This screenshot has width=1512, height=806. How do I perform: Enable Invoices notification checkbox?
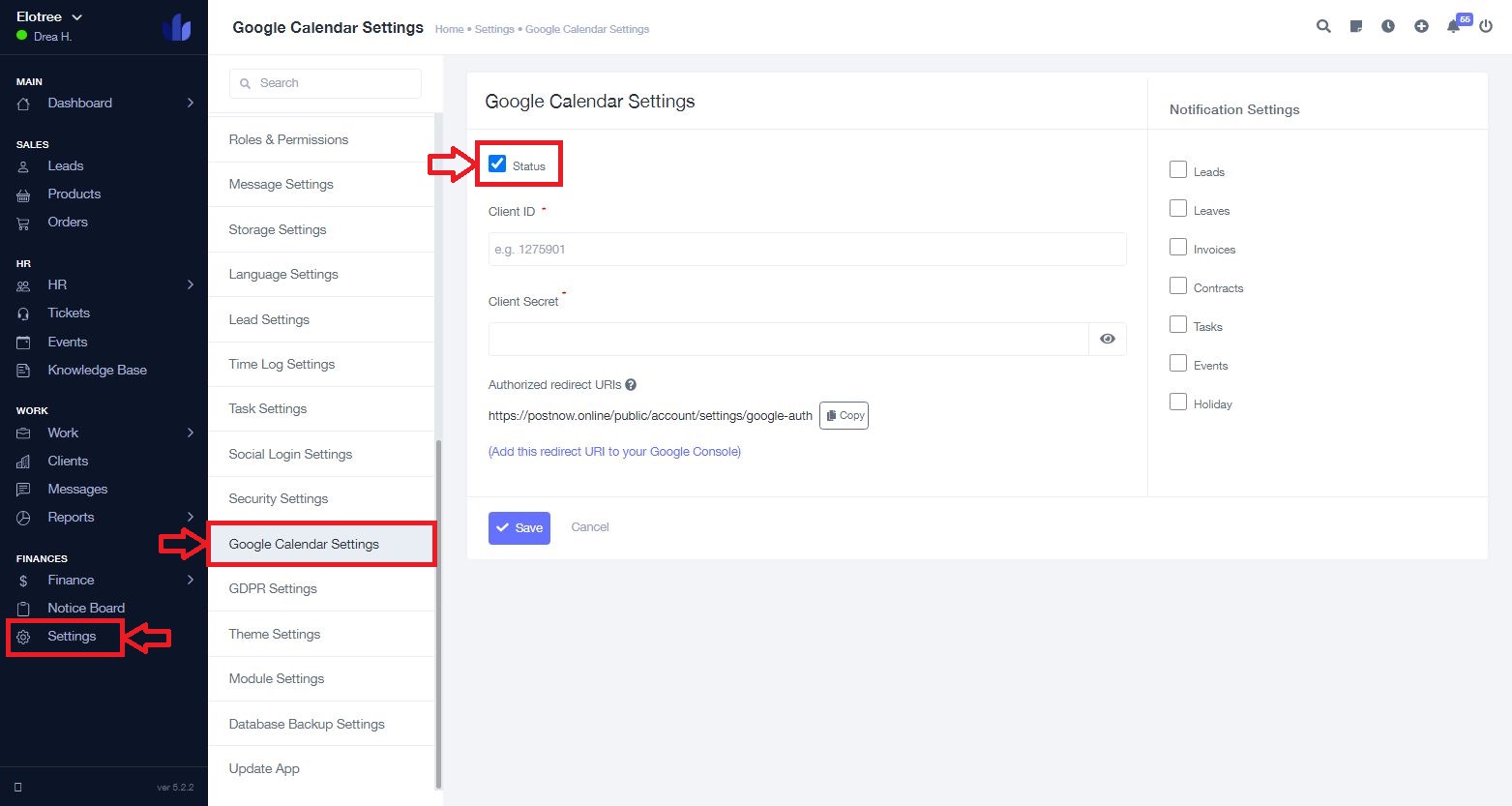click(x=1178, y=247)
